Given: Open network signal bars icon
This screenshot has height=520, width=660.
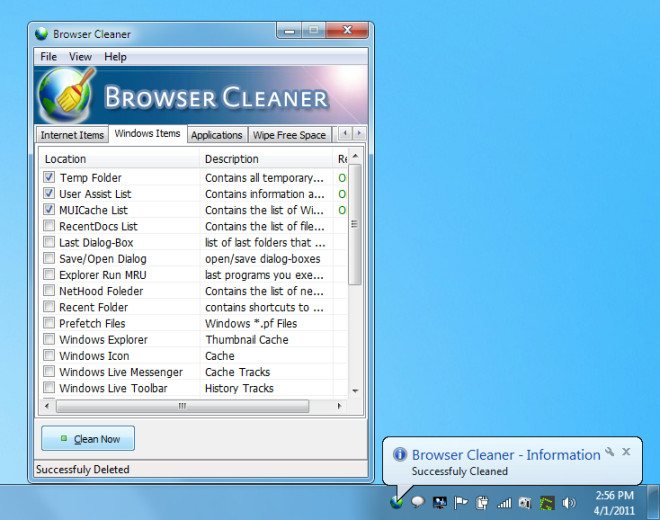Looking at the screenshot, I should 504,502.
